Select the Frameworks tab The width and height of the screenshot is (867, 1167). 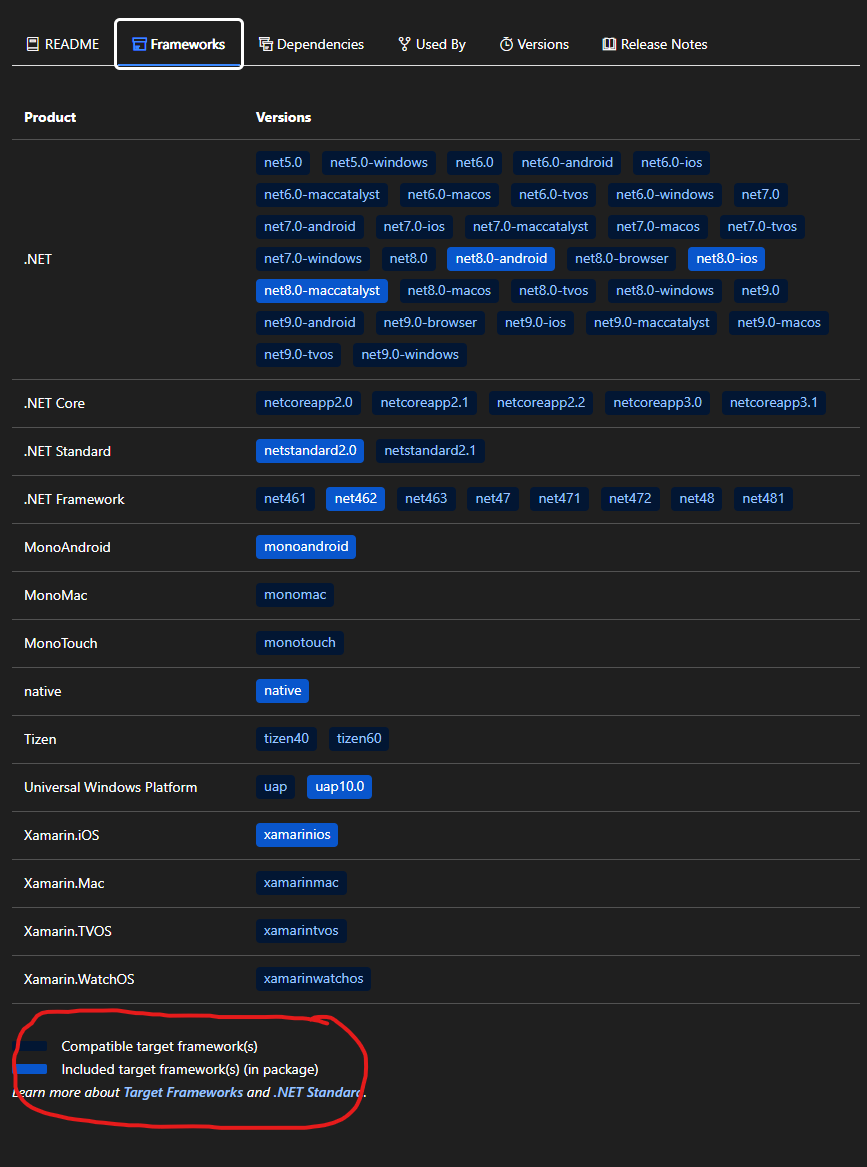179,44
